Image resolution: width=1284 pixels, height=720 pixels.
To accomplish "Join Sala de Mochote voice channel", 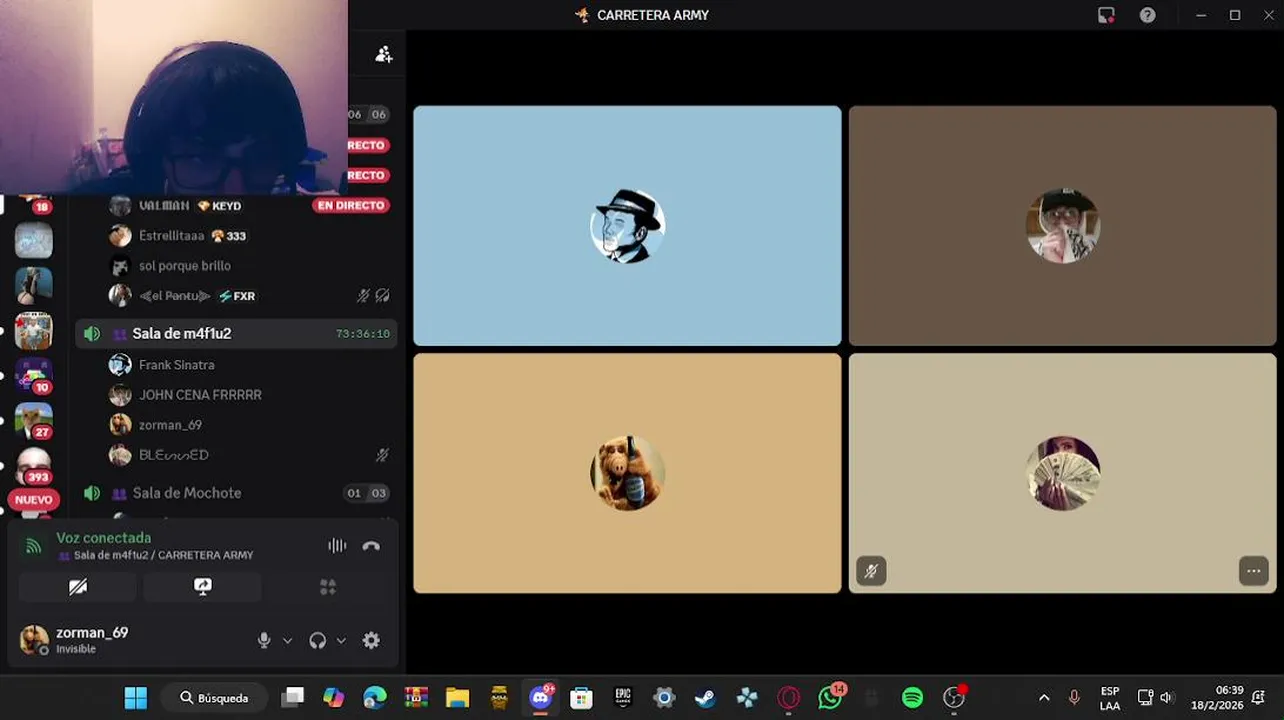I will coord(236,493).
